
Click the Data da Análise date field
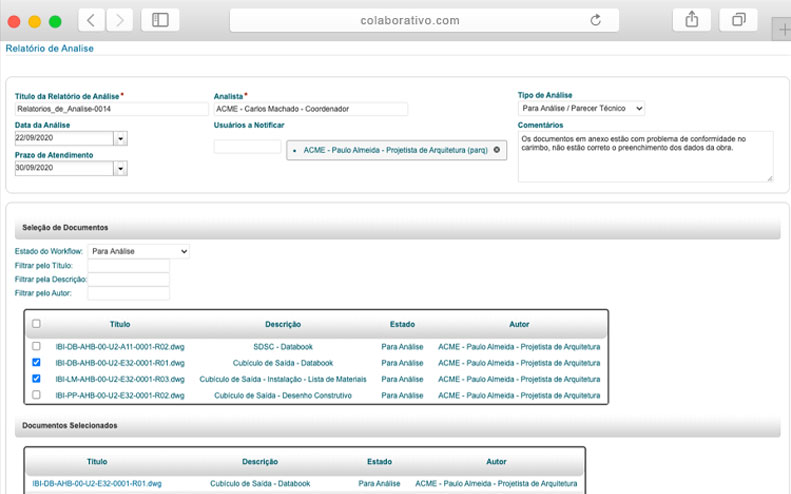click(64, 138)
